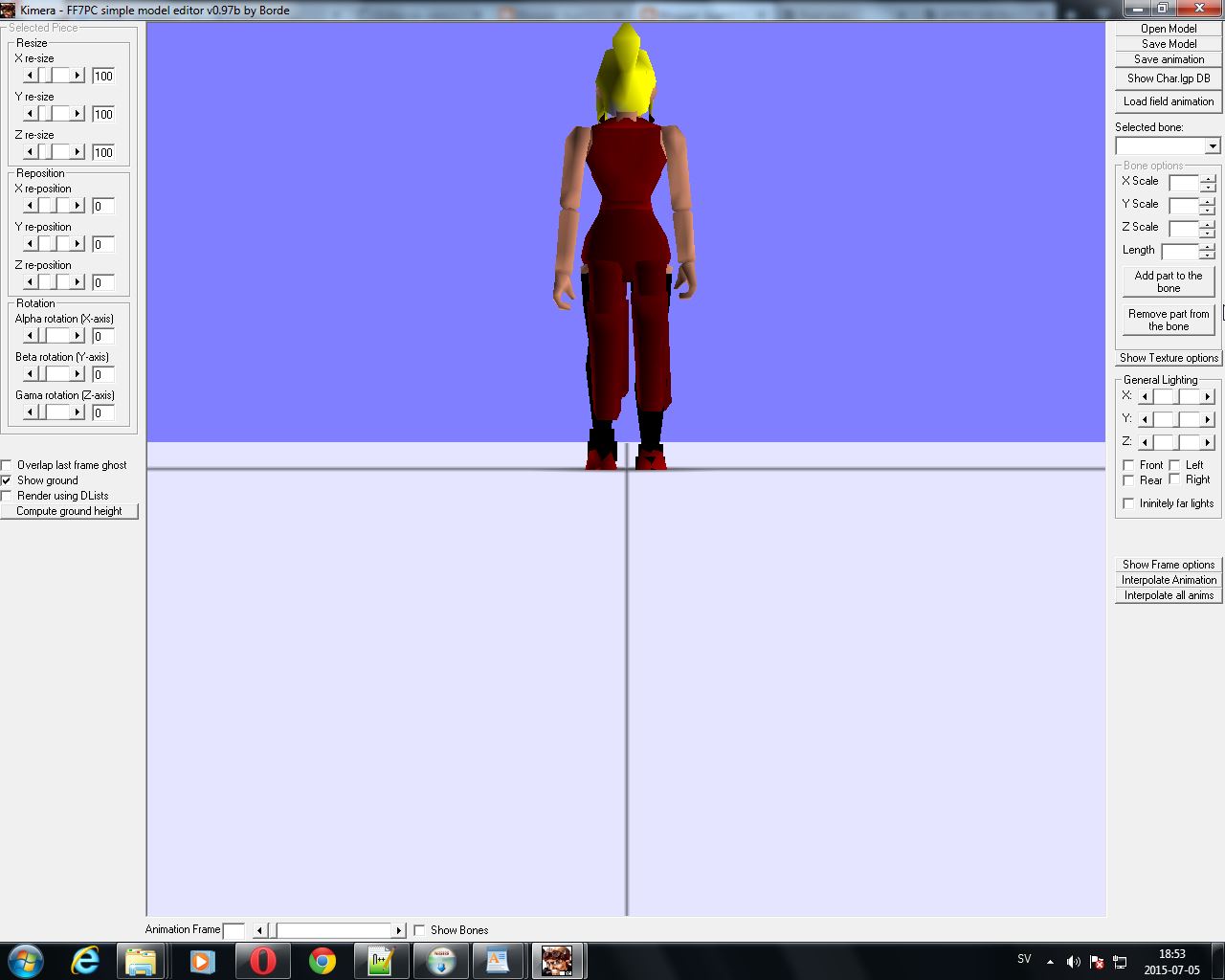Open the Windows Start menu
Viewport: 1225px width, 980px height.
click(26, 960)
